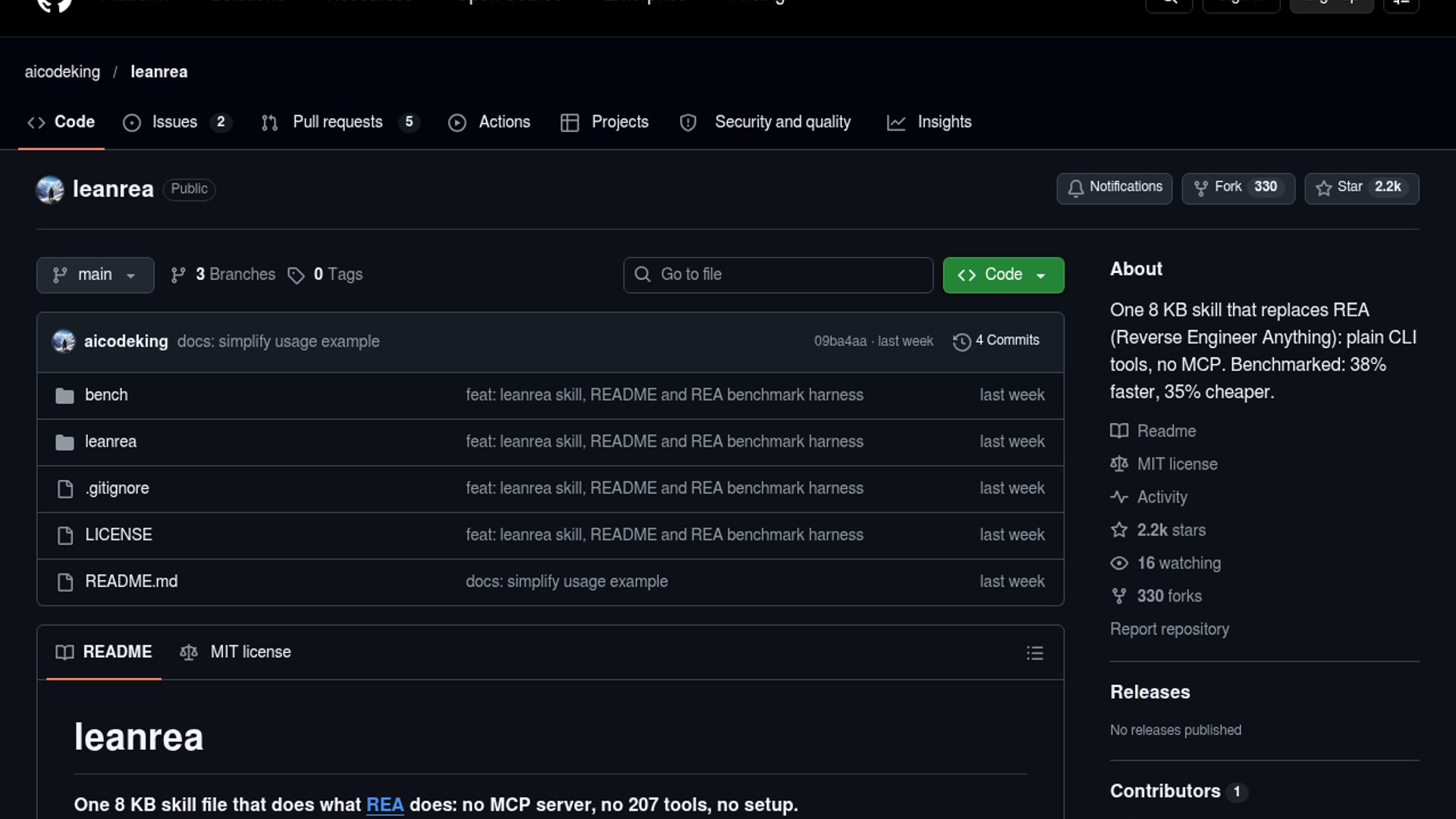Click the tags label icon
Screen dimensions: 1456x819
tap(296, 275)
